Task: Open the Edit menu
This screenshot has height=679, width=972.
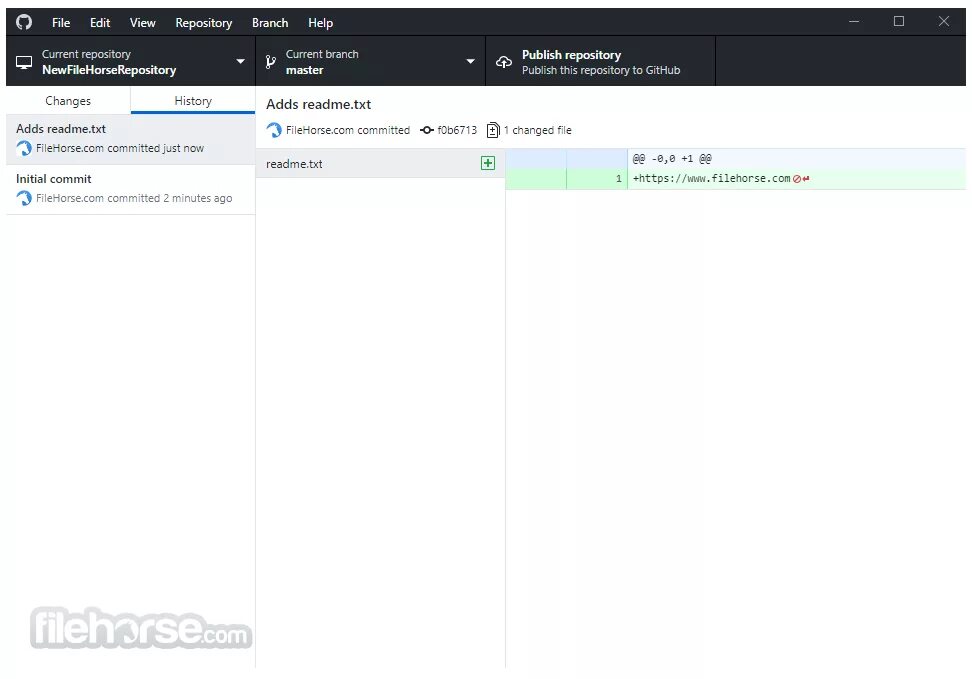Action: coord(100,23)
